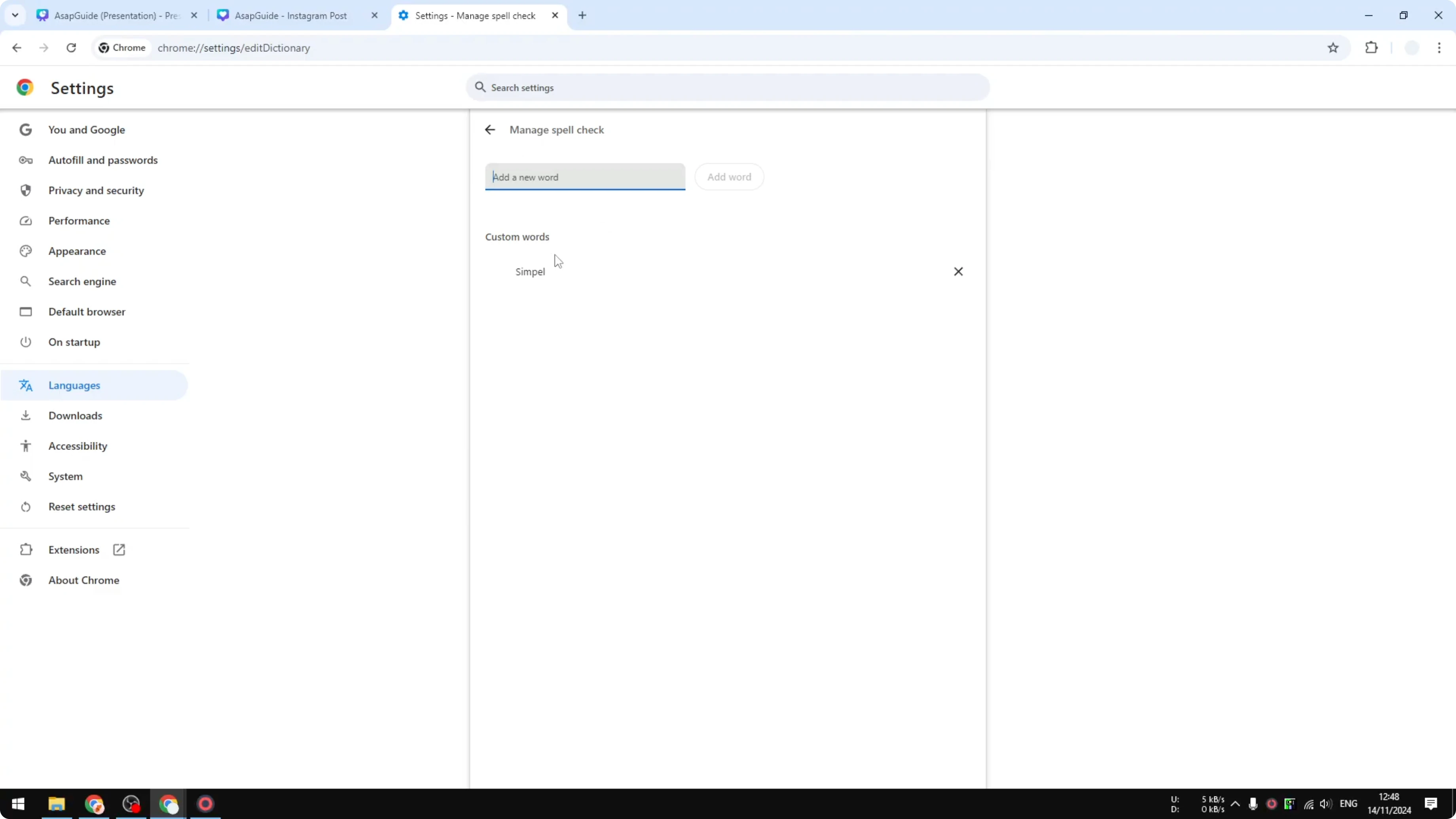The height and width of the screenshot is (819, 1456).
Task: Click the On startup power icon
Action: [x=26, y=342]
